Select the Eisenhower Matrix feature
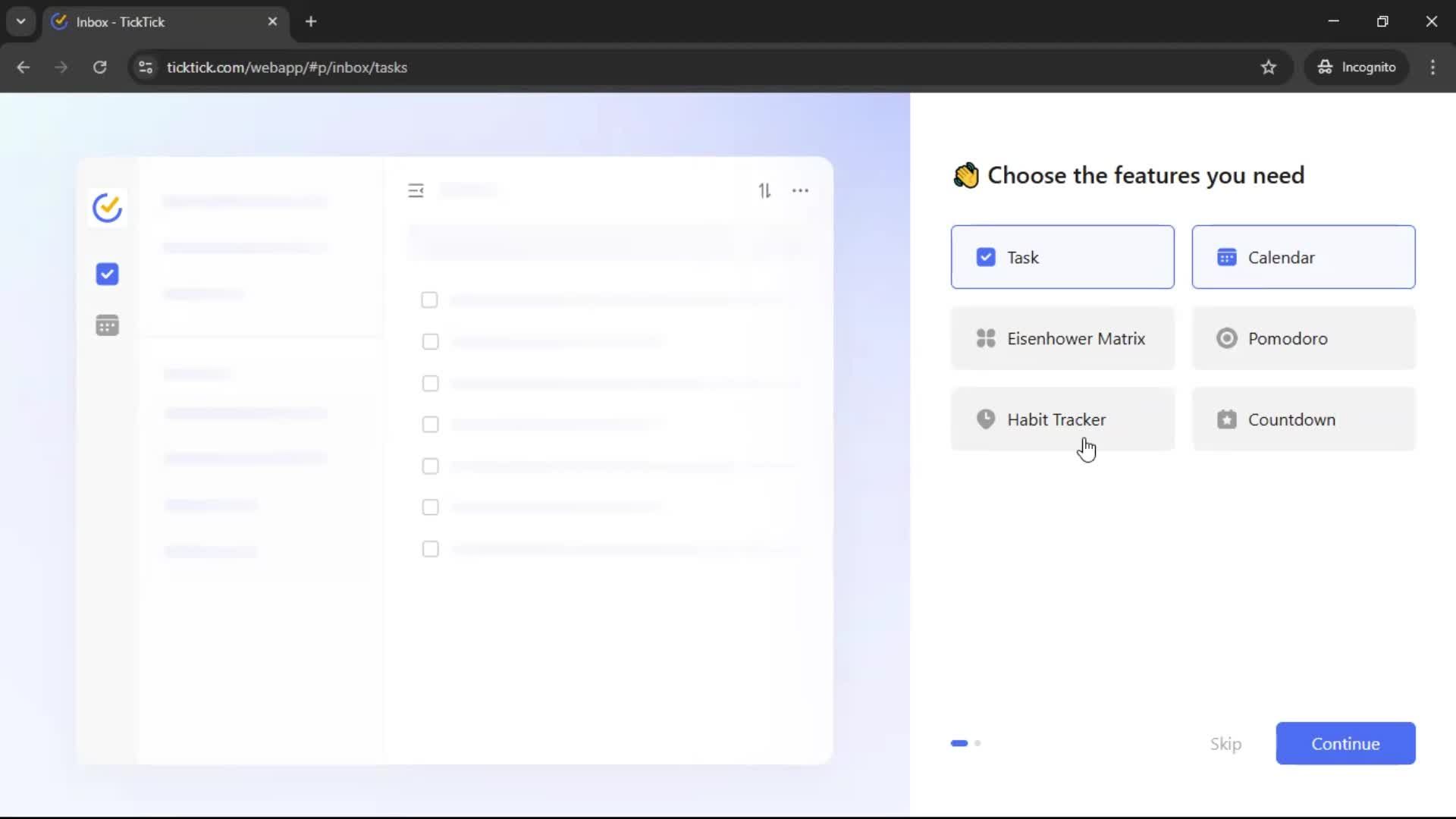 click(1062, 338)
